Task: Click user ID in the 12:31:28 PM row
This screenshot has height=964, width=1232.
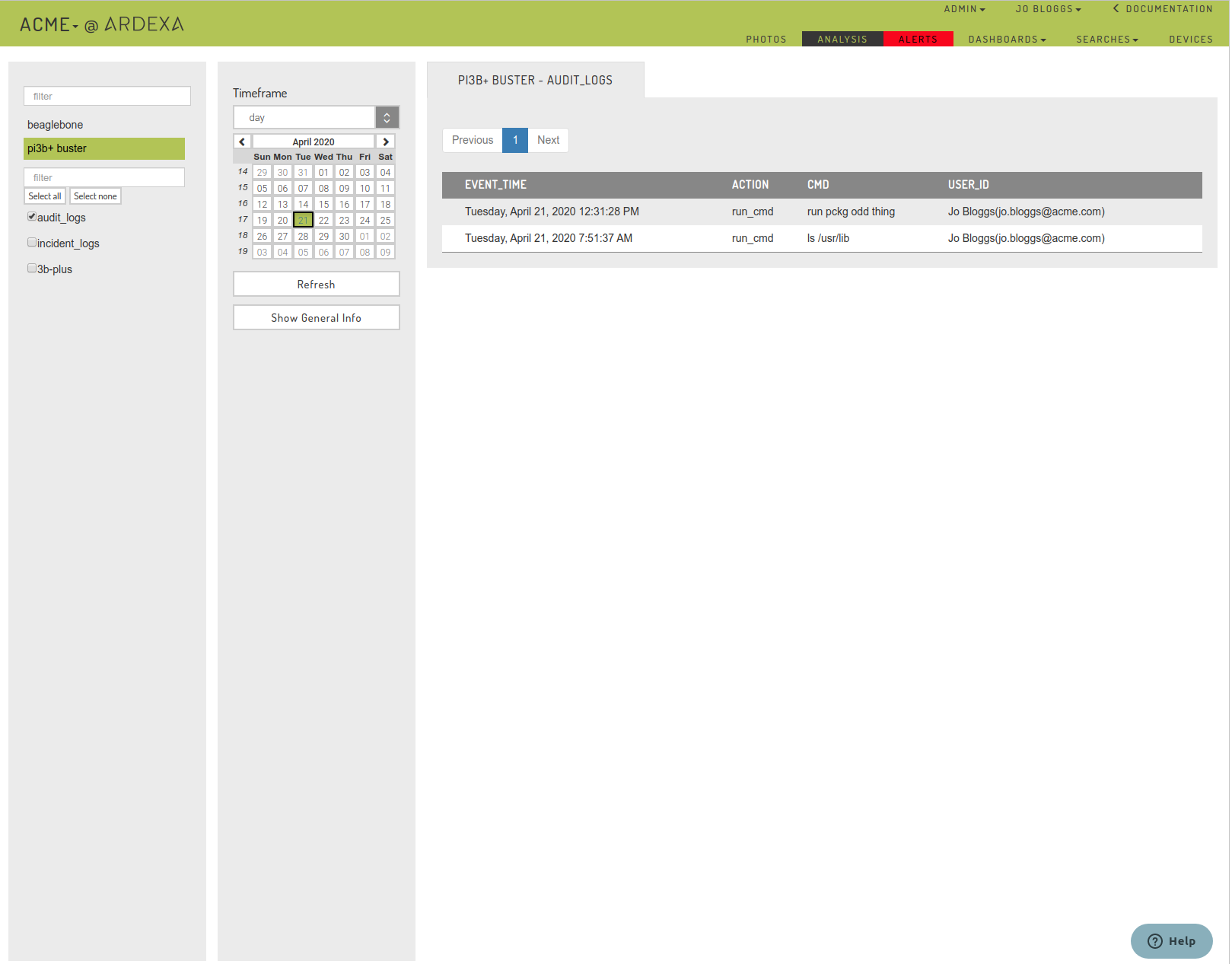Action: click(1026, 212)
